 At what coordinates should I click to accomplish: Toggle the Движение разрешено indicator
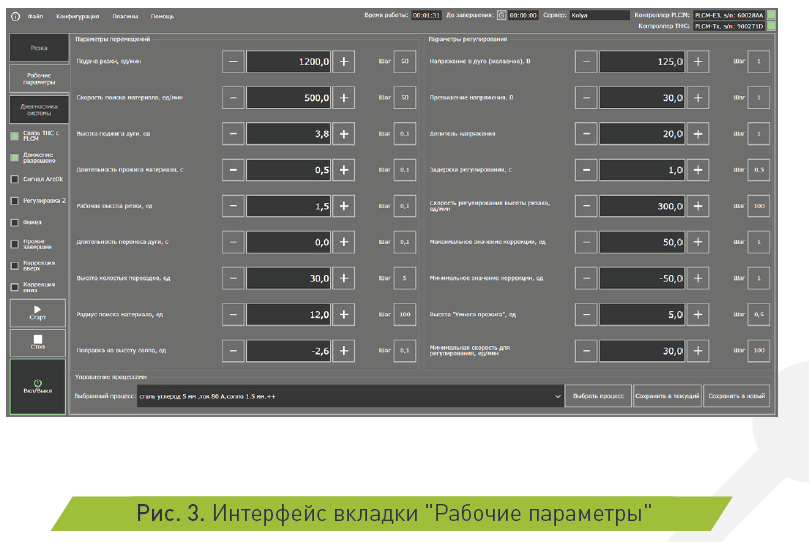pos(15,157)
